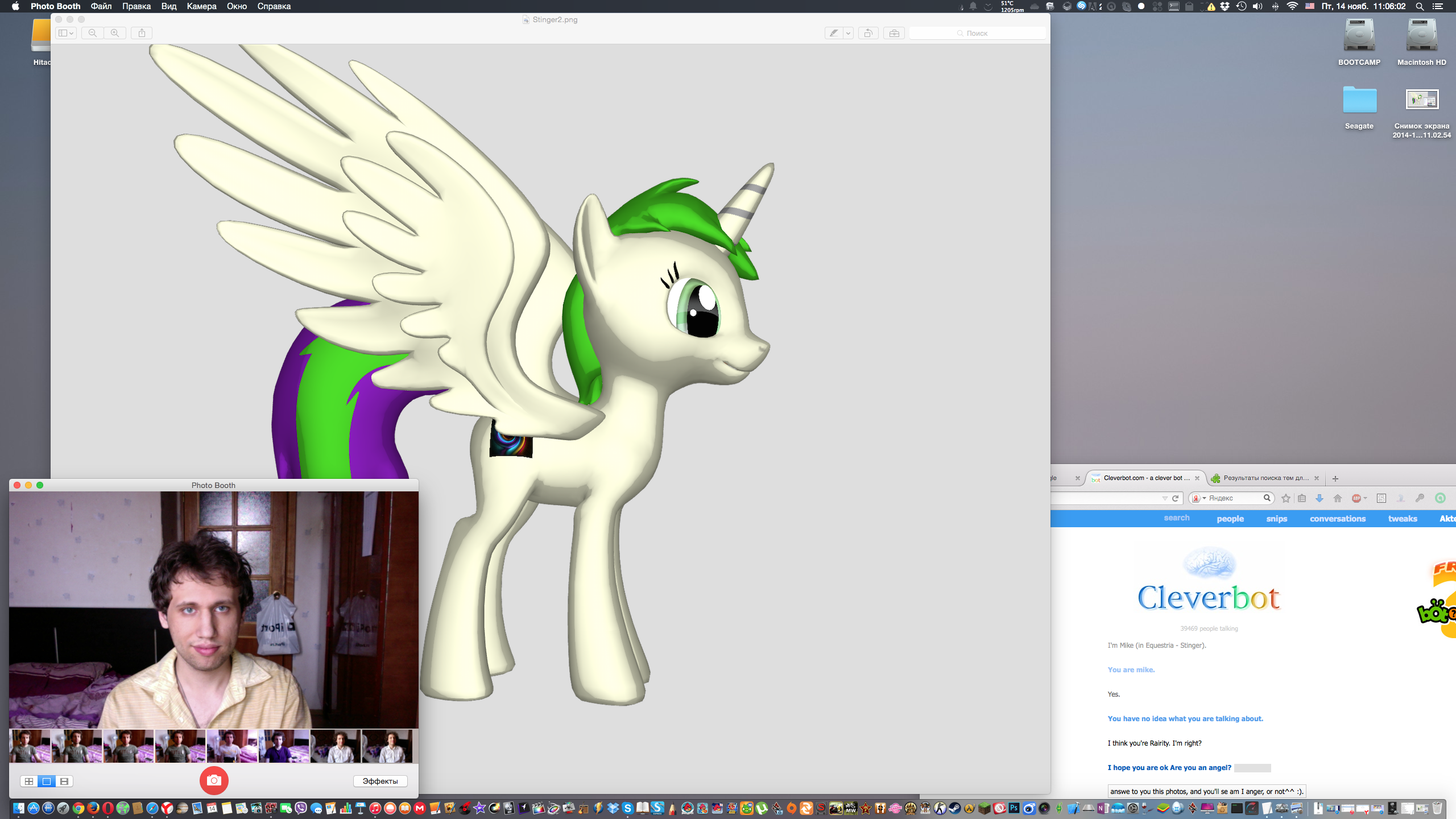The image size is (1456, 819).
Task: Switch to the Cleverbot.com browser tab
Action: (x=1145, y=478)
